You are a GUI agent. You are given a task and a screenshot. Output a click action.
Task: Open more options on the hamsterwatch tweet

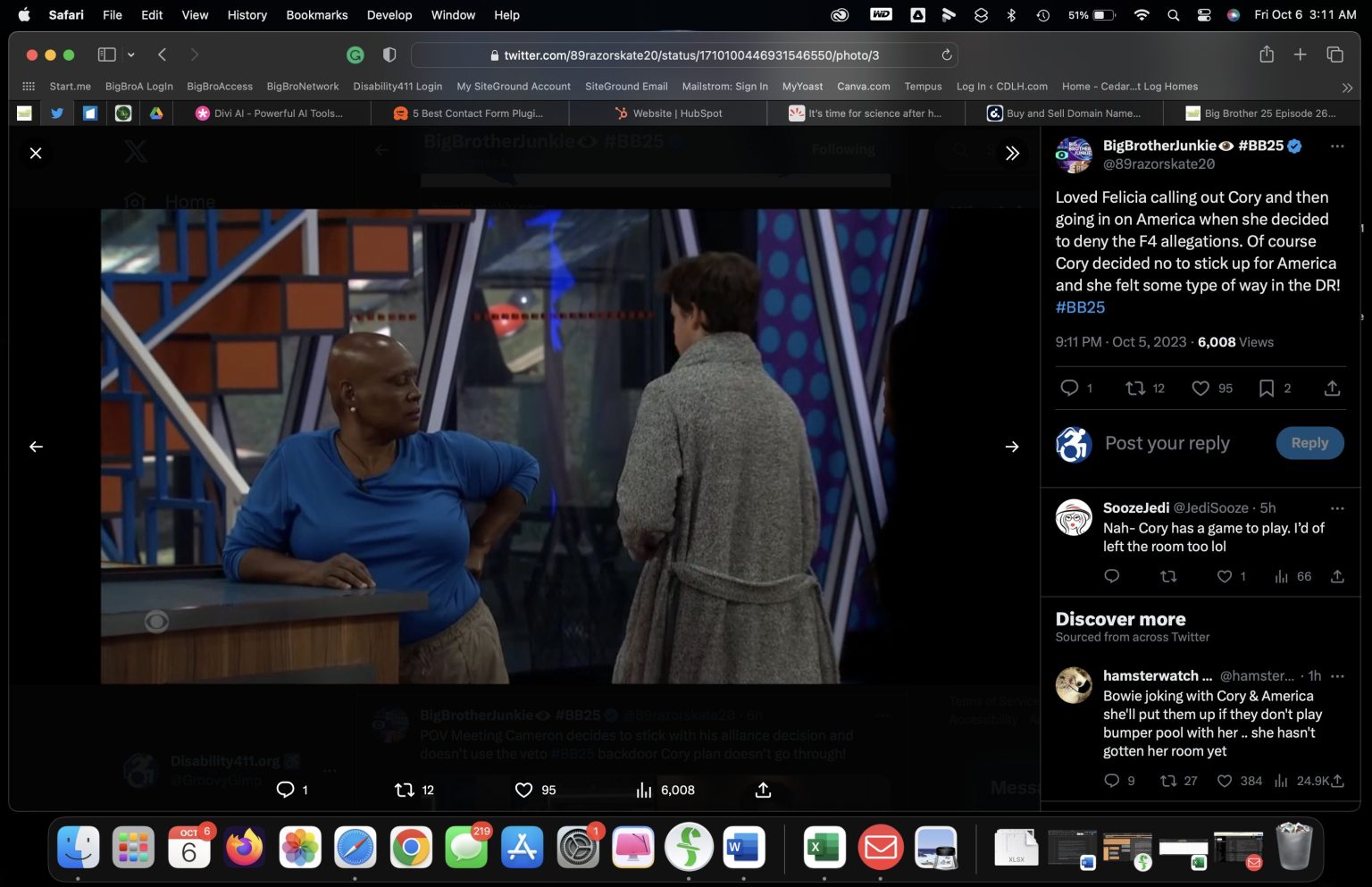pyautogui.click(x=1337, y=676)
